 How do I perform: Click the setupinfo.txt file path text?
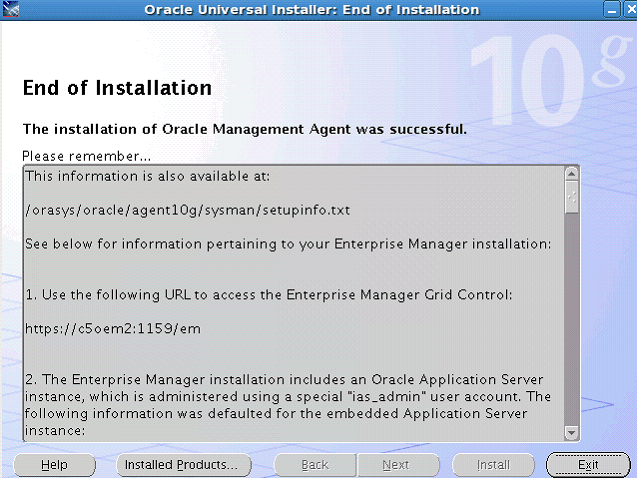point(188,209)
